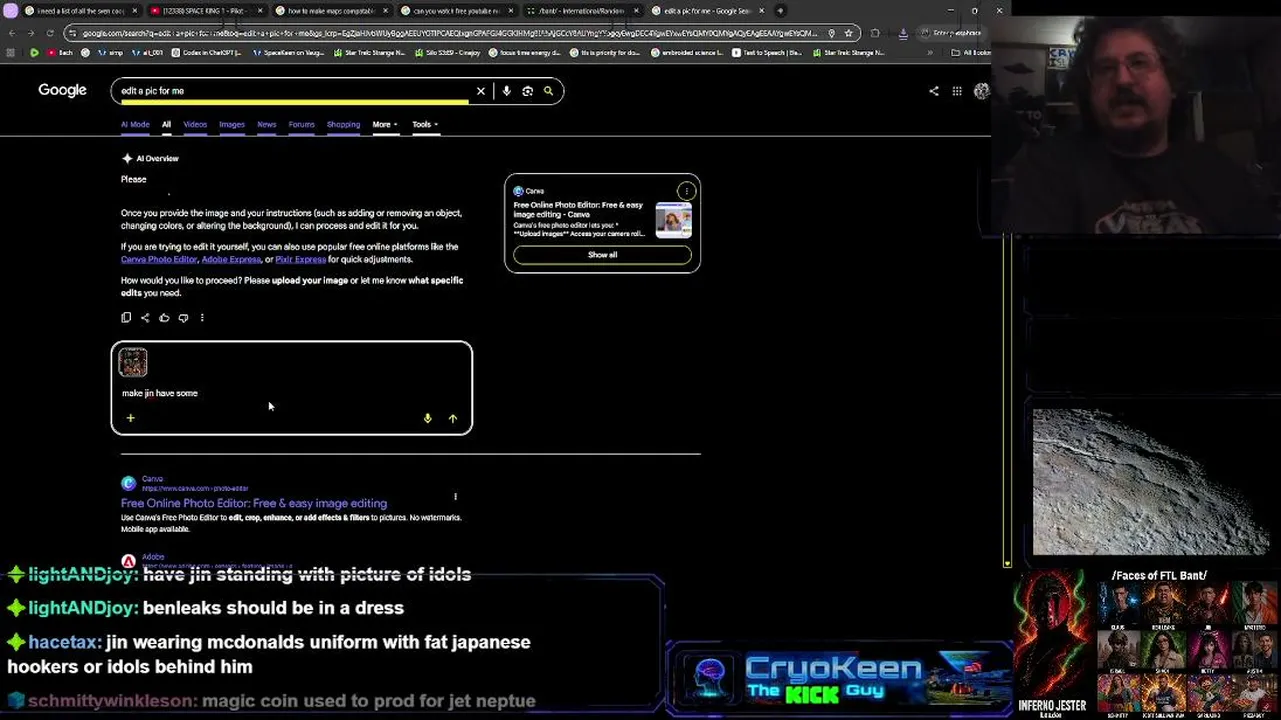
Task: Send the follow-up prompt arrow
Action: (x=453, y=419)
